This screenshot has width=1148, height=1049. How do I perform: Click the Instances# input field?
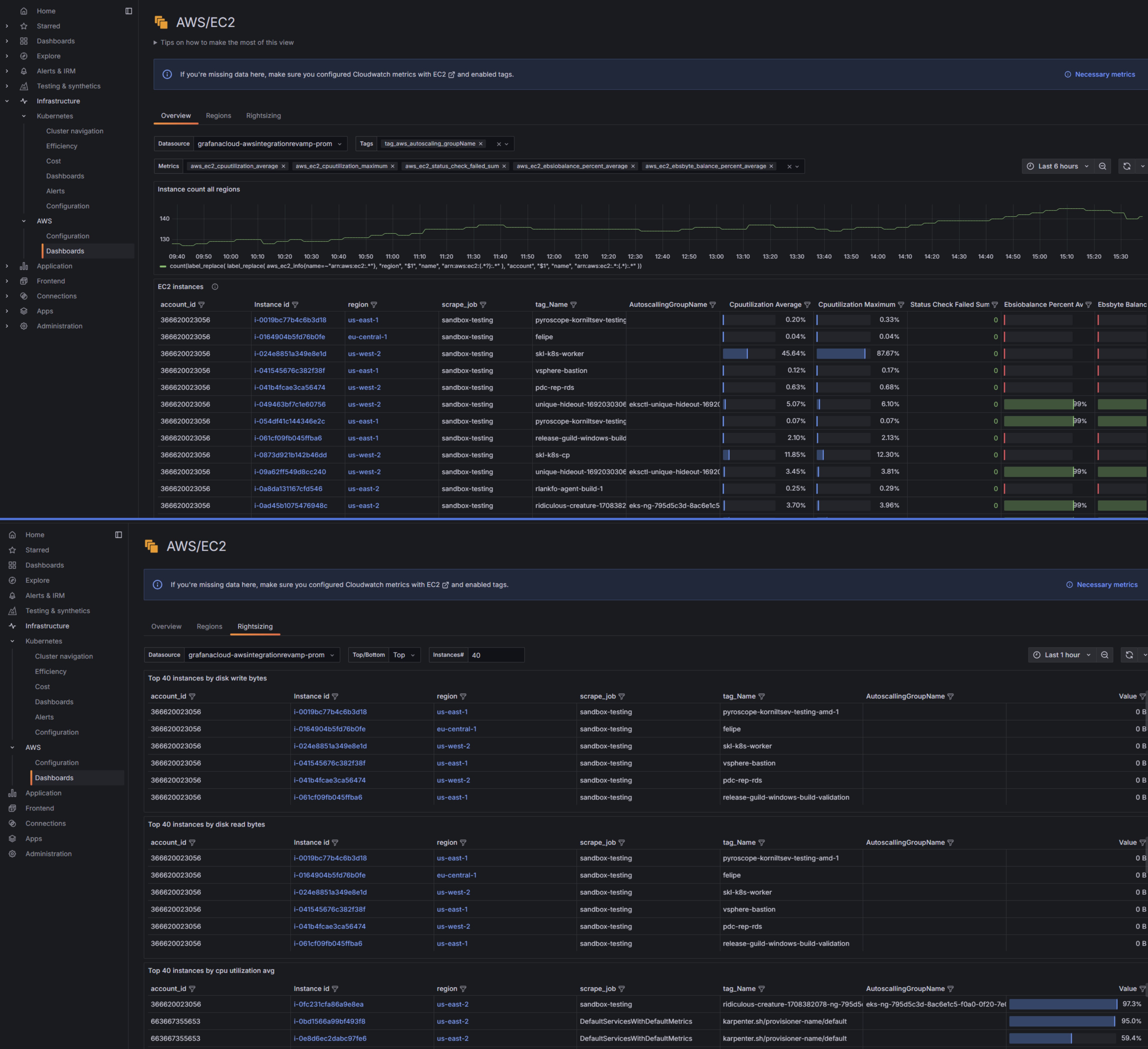(497, 655)
